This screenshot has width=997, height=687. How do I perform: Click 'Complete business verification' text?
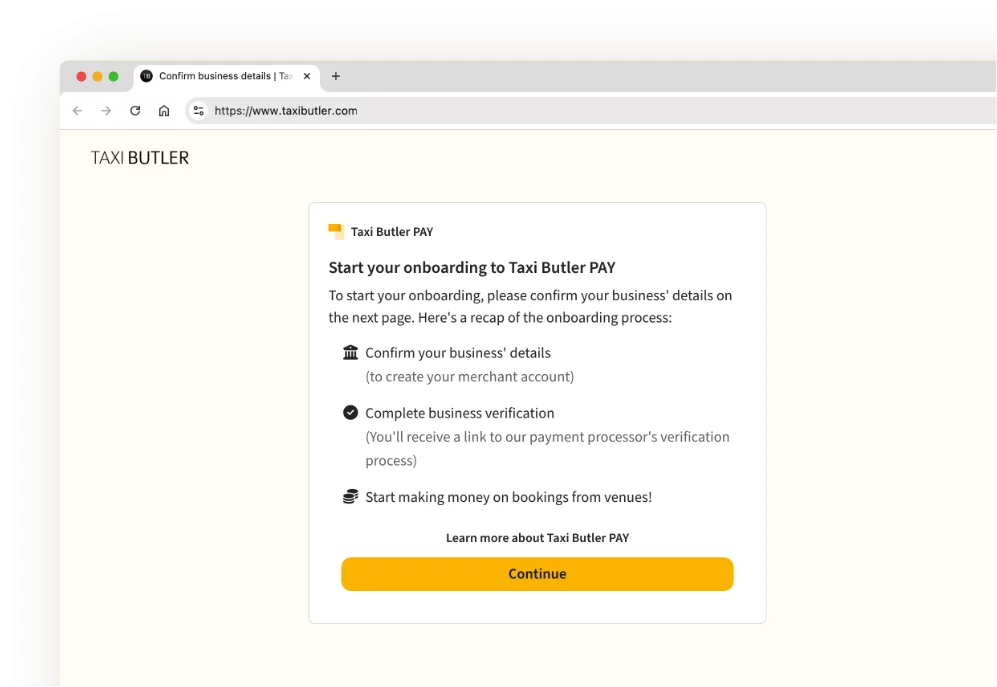[460, 413]
